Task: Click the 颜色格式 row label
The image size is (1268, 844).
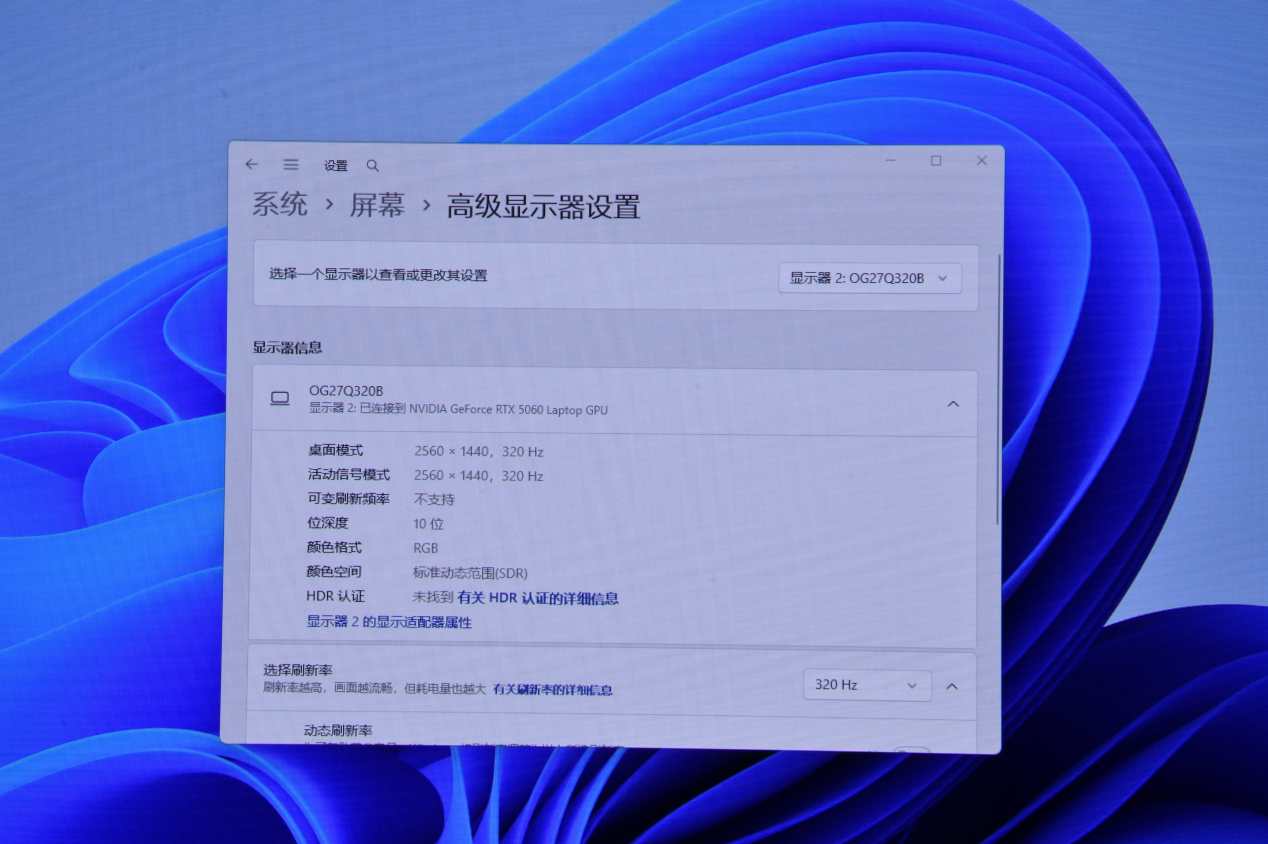Action: (334, 548)
